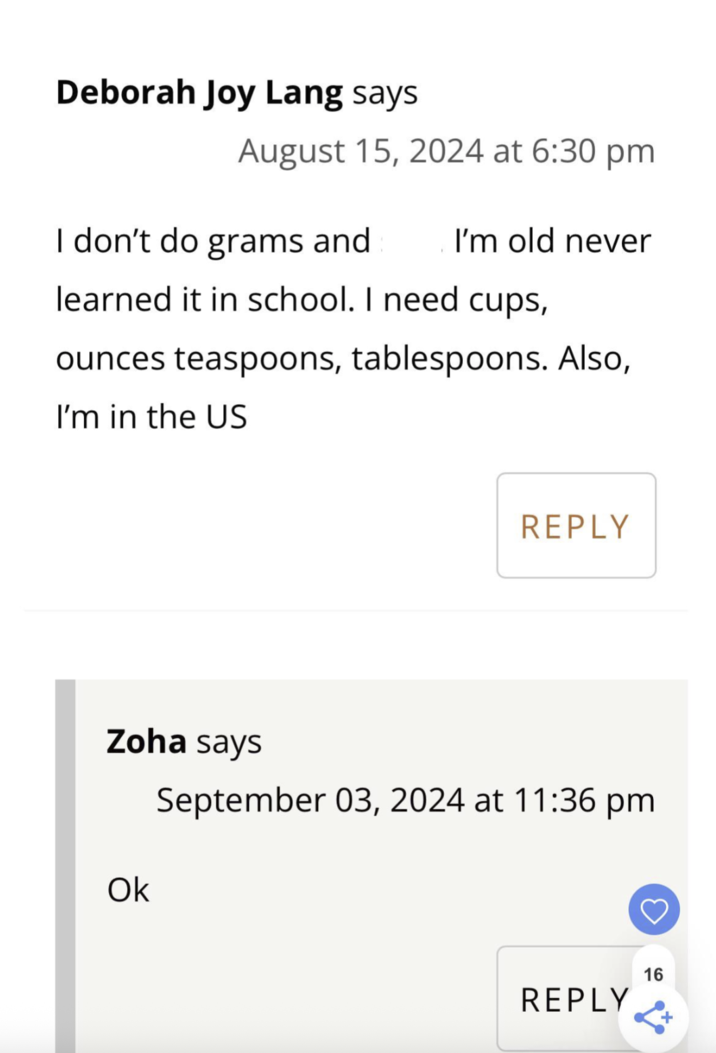This screenshot has width=716, height=1053.
Task: Click the 16 share count badge
Action: point(653,974)
